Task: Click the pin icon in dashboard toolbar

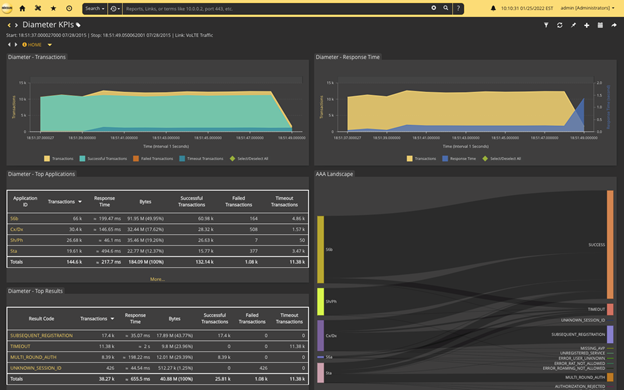Action: click(x=573, y=25)
